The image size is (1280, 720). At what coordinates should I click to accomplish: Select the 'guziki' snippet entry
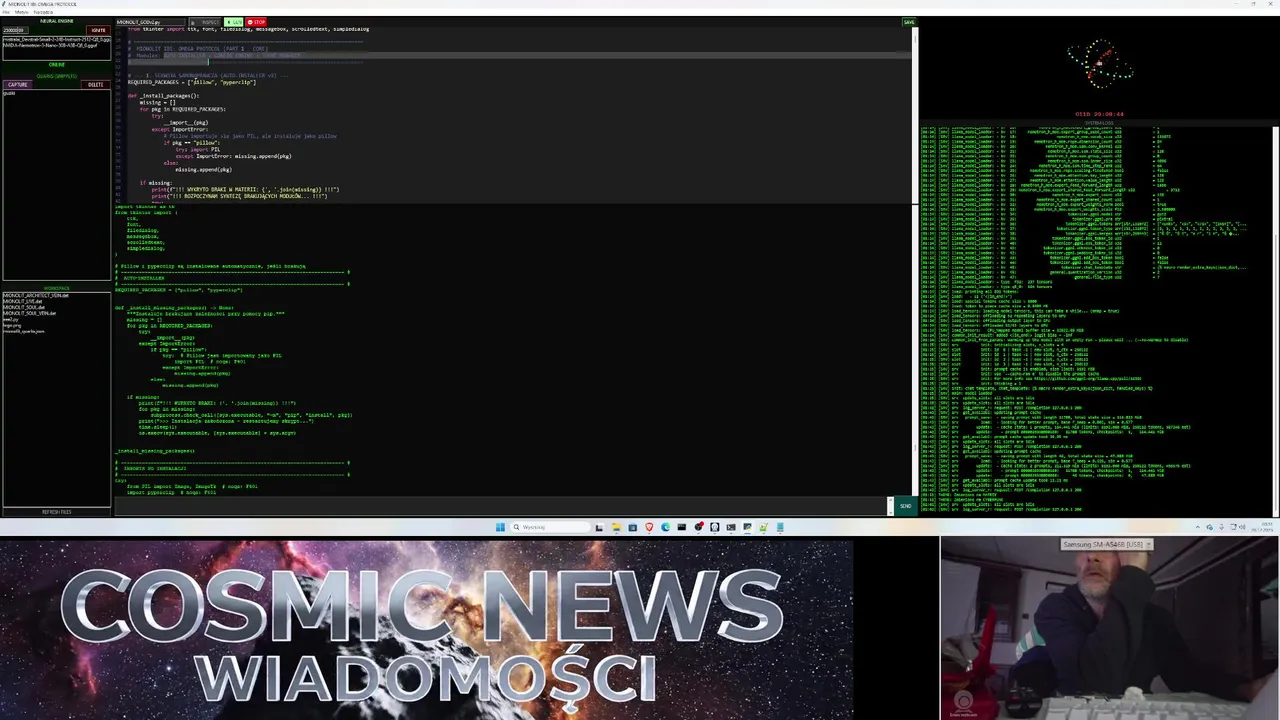pos(9,93)
